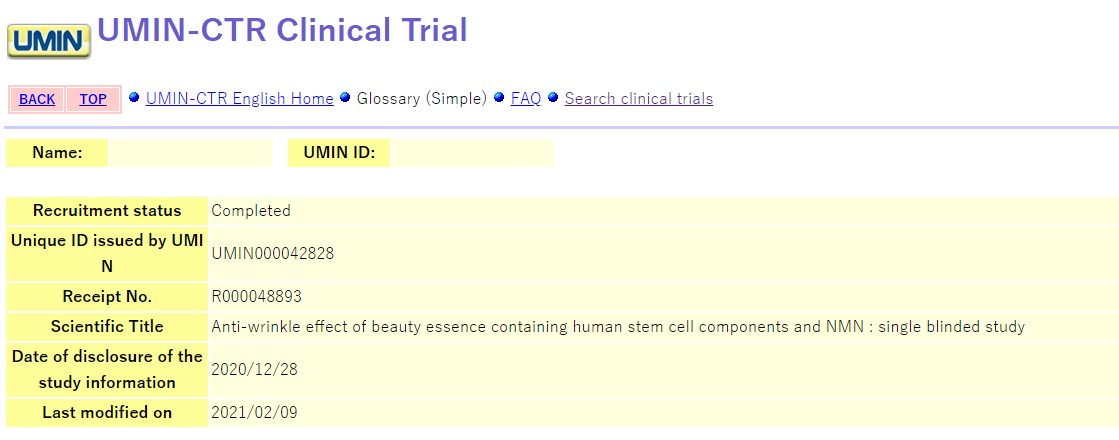The image size is (1119, 440).
Task: Click the empty Name field
Action: 191,153
